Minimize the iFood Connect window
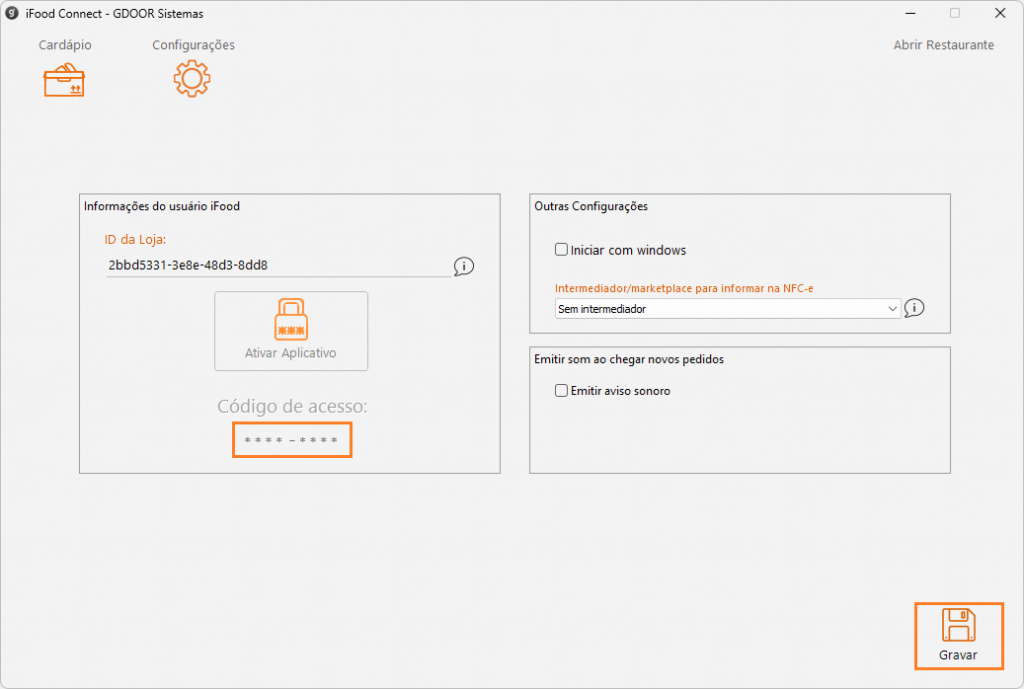The image size is (1024, 689). pyautogui.click(x=910, y=13)
